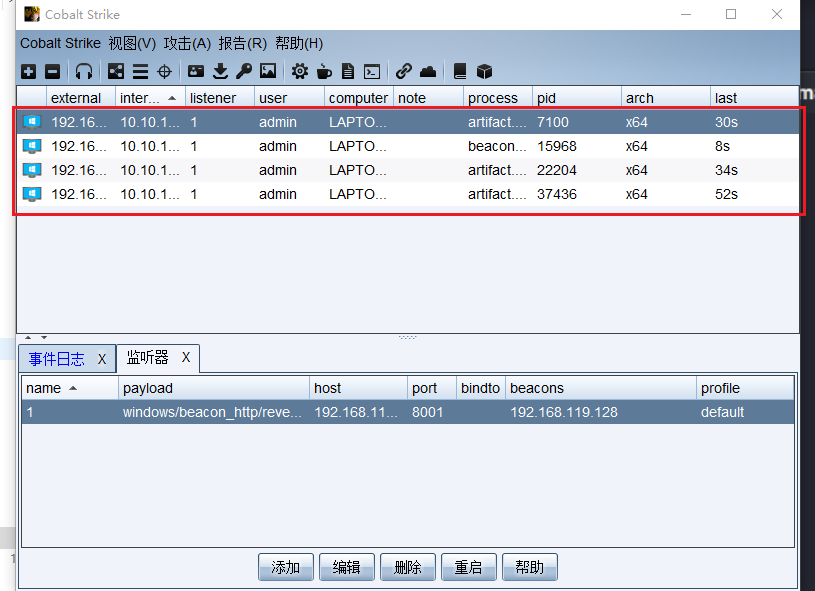Screen dimensions: 815x591
Task: Click the Windows host icon for pid 37436
Action: coord(32,194)
